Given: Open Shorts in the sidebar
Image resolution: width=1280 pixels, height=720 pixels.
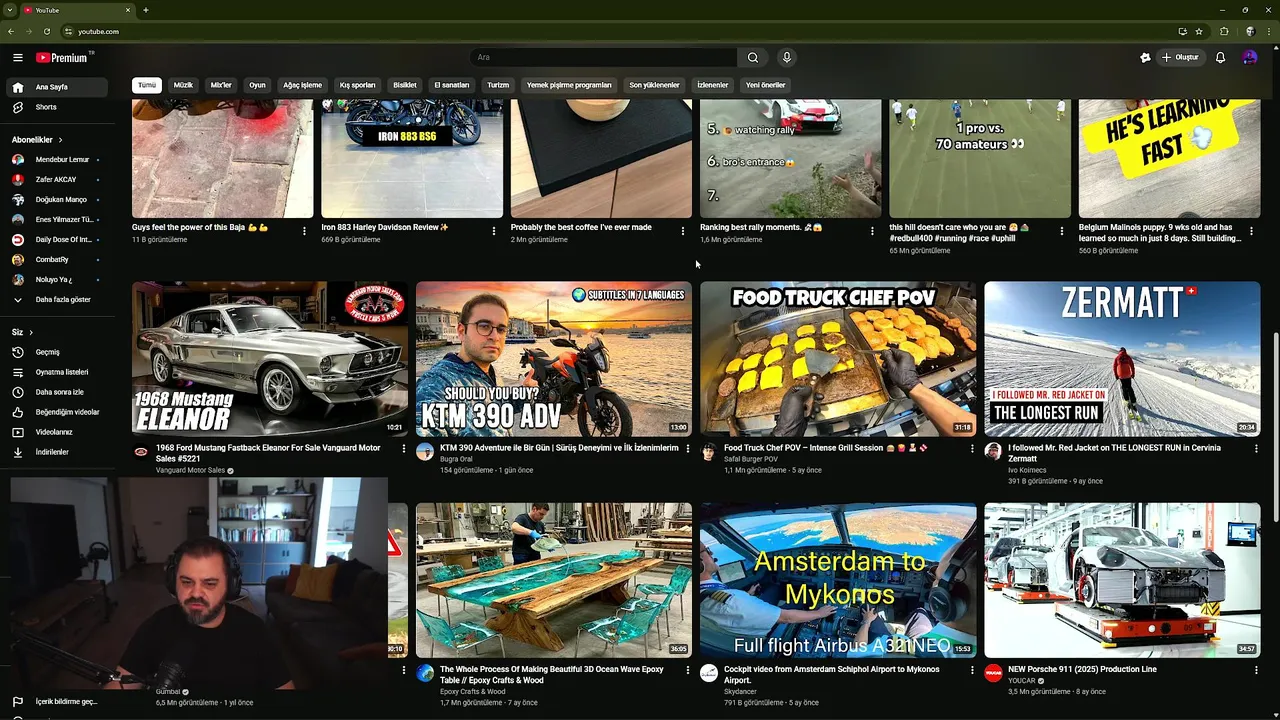Looking at the screenshot, I should (56, 107).
